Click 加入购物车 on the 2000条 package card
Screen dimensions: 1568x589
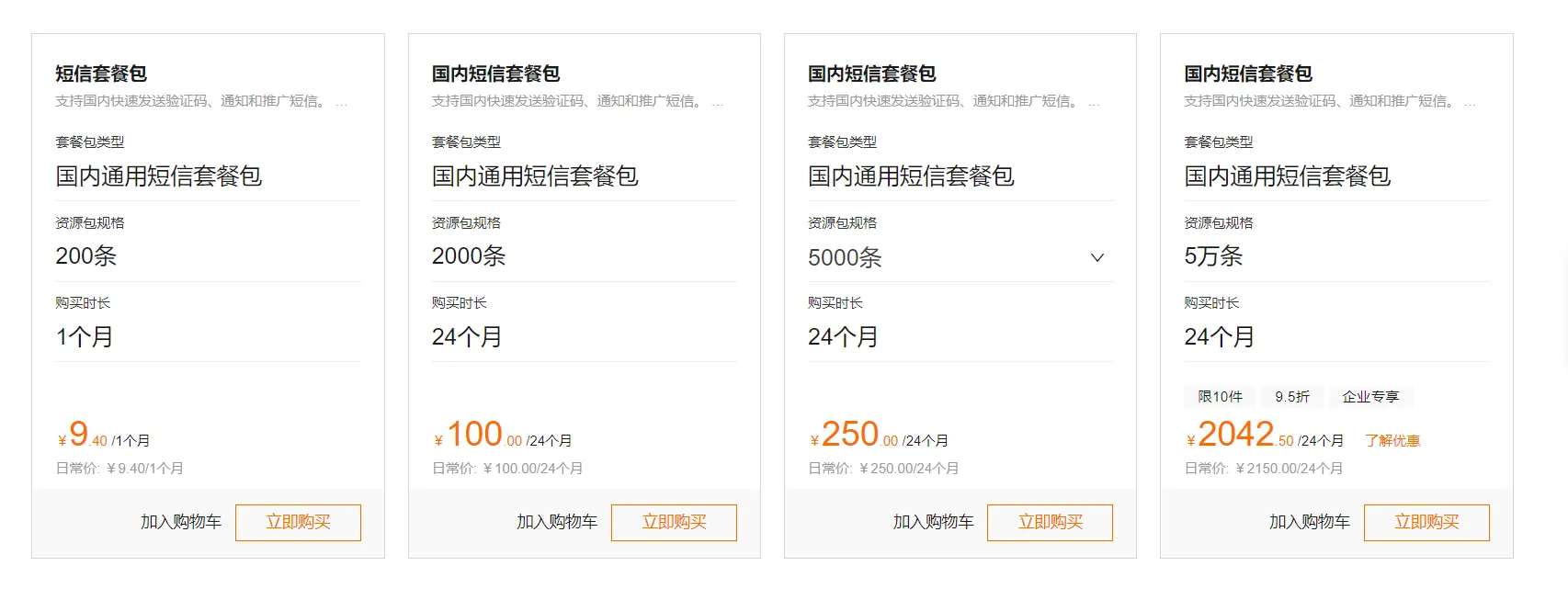tap(556, 522)
